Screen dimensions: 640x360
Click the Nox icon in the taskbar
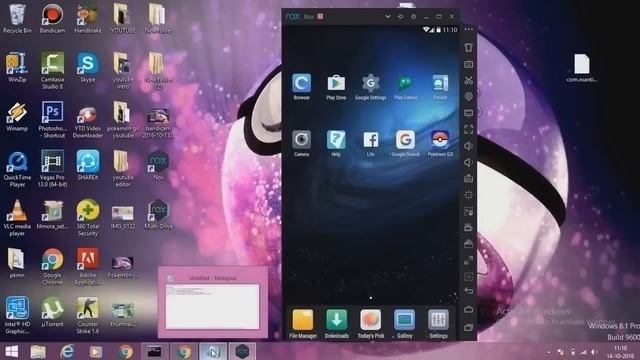pyautogui.click(x=242, y=351)
